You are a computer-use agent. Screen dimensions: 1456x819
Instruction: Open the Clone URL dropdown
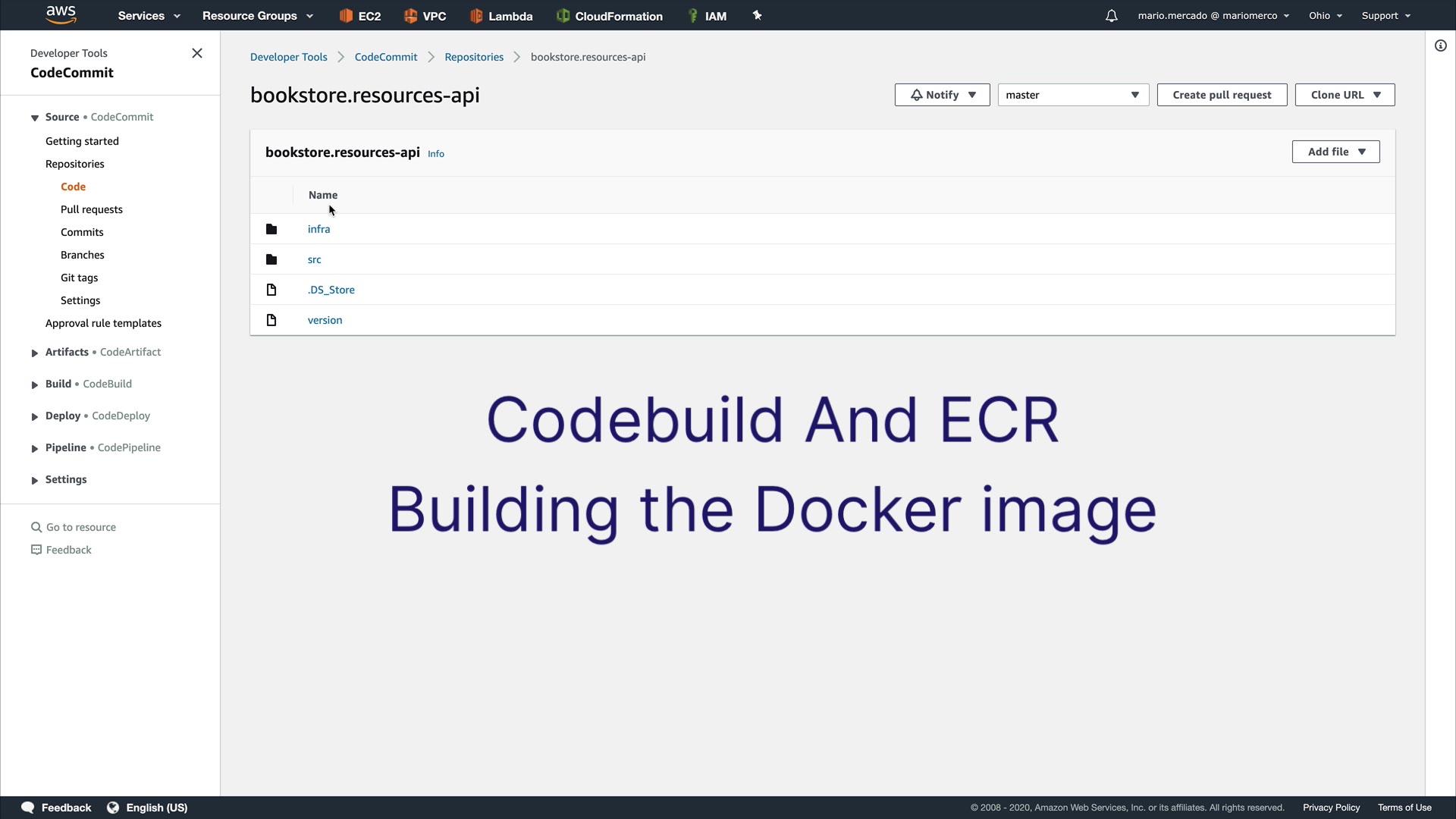1344,95
